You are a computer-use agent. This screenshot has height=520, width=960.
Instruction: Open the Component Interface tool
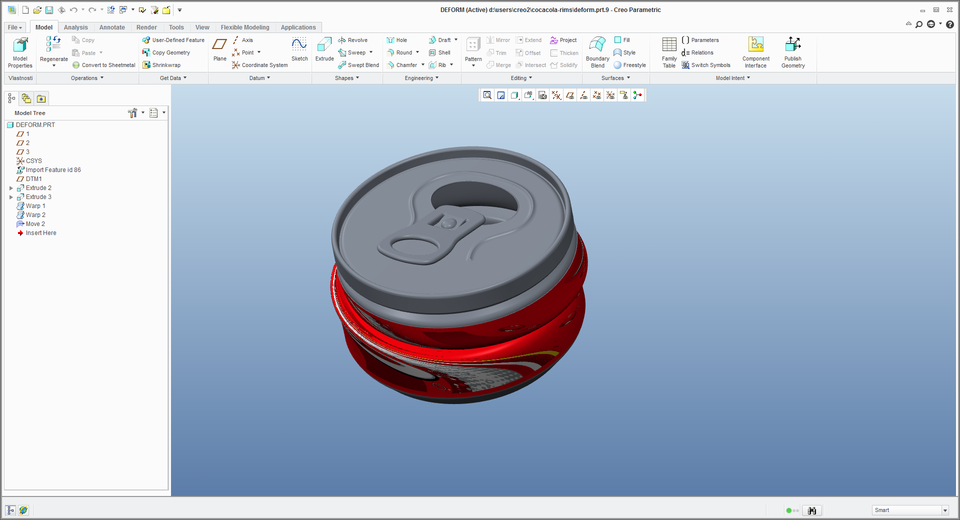click(x=756, y=52)
